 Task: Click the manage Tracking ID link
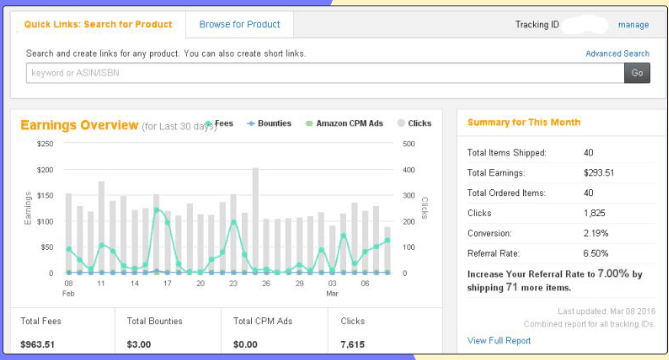(x=633, y=25)
